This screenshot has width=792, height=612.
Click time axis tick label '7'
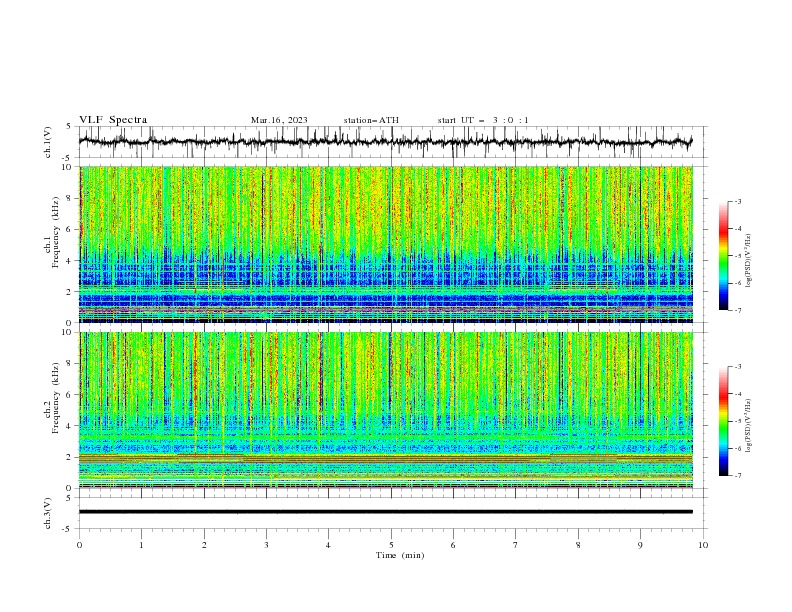pyautogui.click(x=515, y=545)
